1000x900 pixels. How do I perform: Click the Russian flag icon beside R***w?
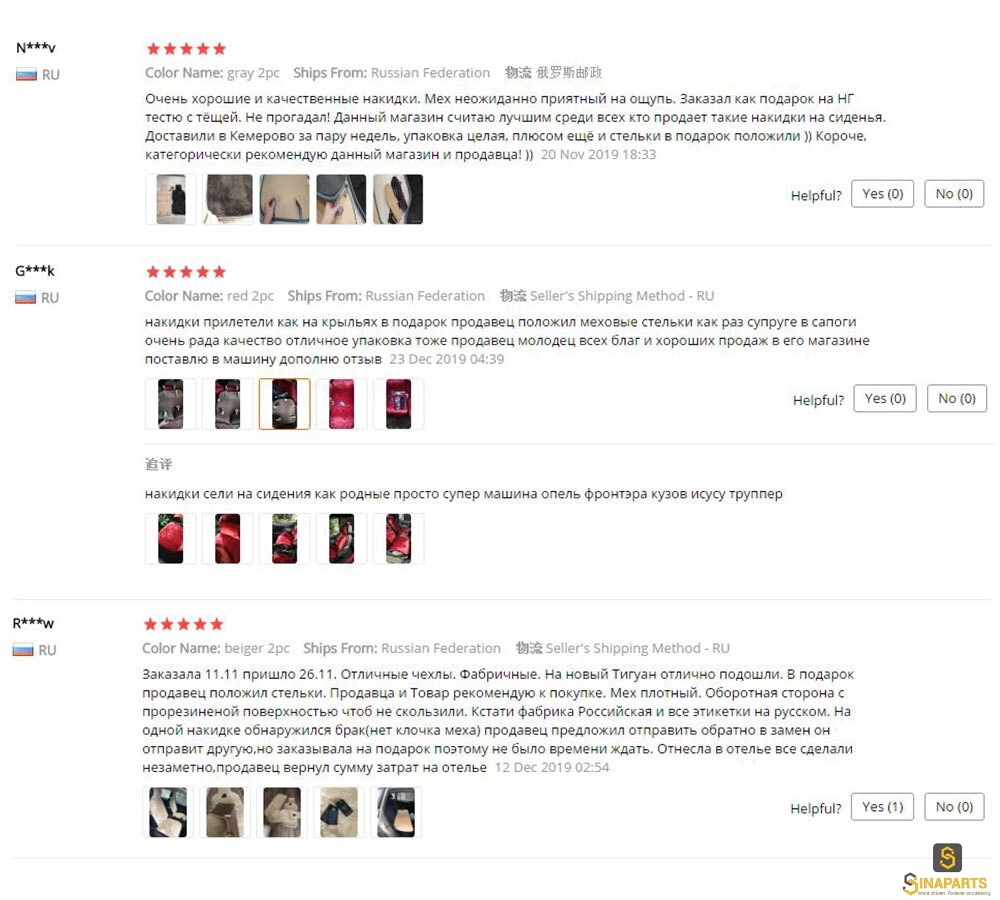click(x=23, y=650)
